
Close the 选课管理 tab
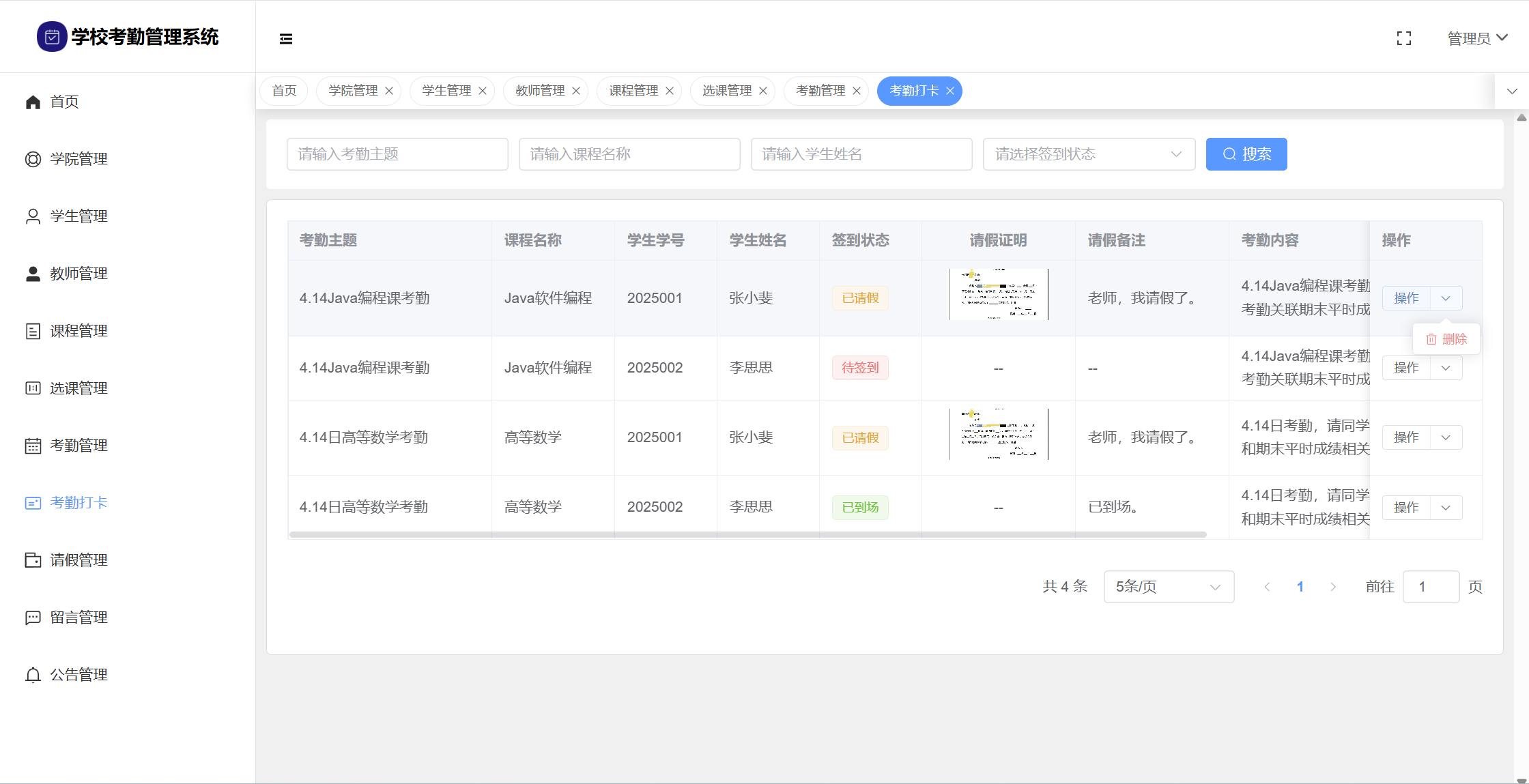pyautogui.click(x=763, y=91)
